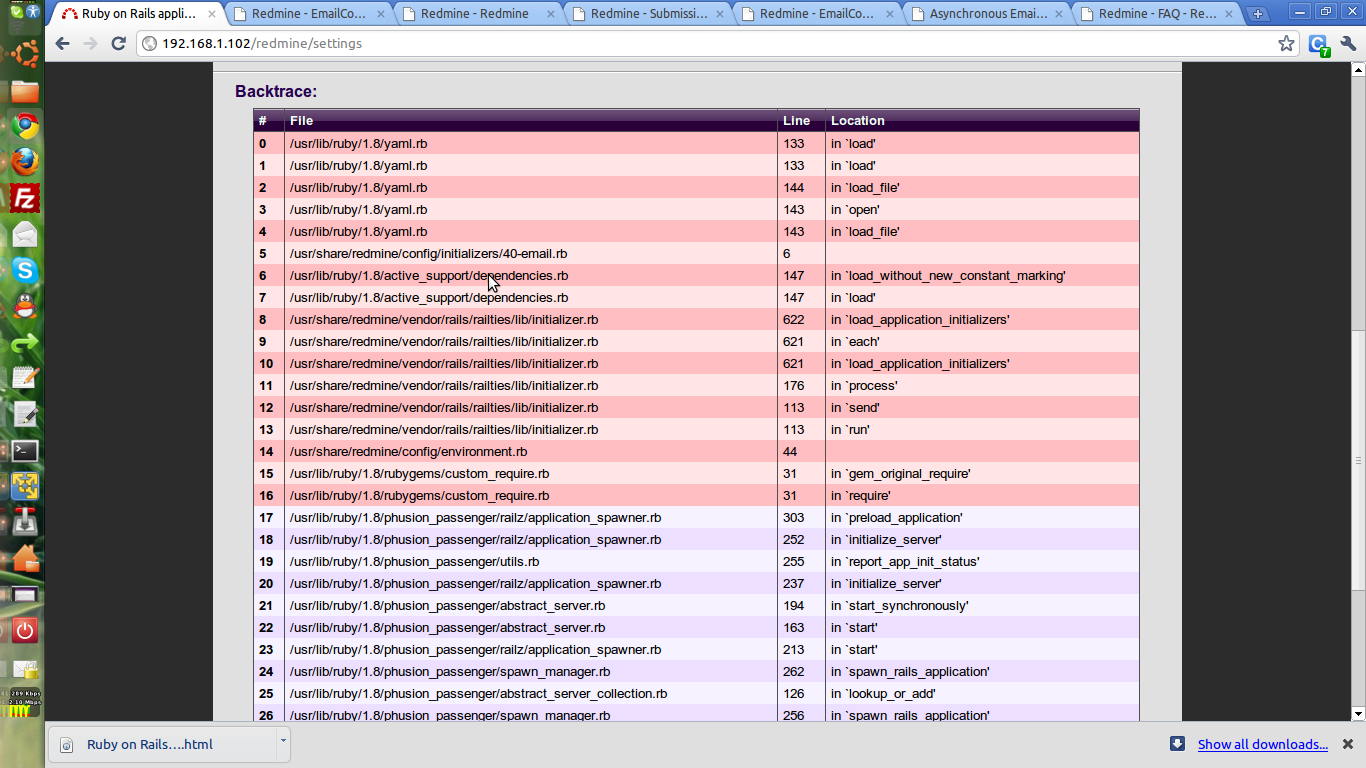Switch to Redmine - Redmine tab
The width and height of the screenshot is (1366, 768).
point(476,14)
